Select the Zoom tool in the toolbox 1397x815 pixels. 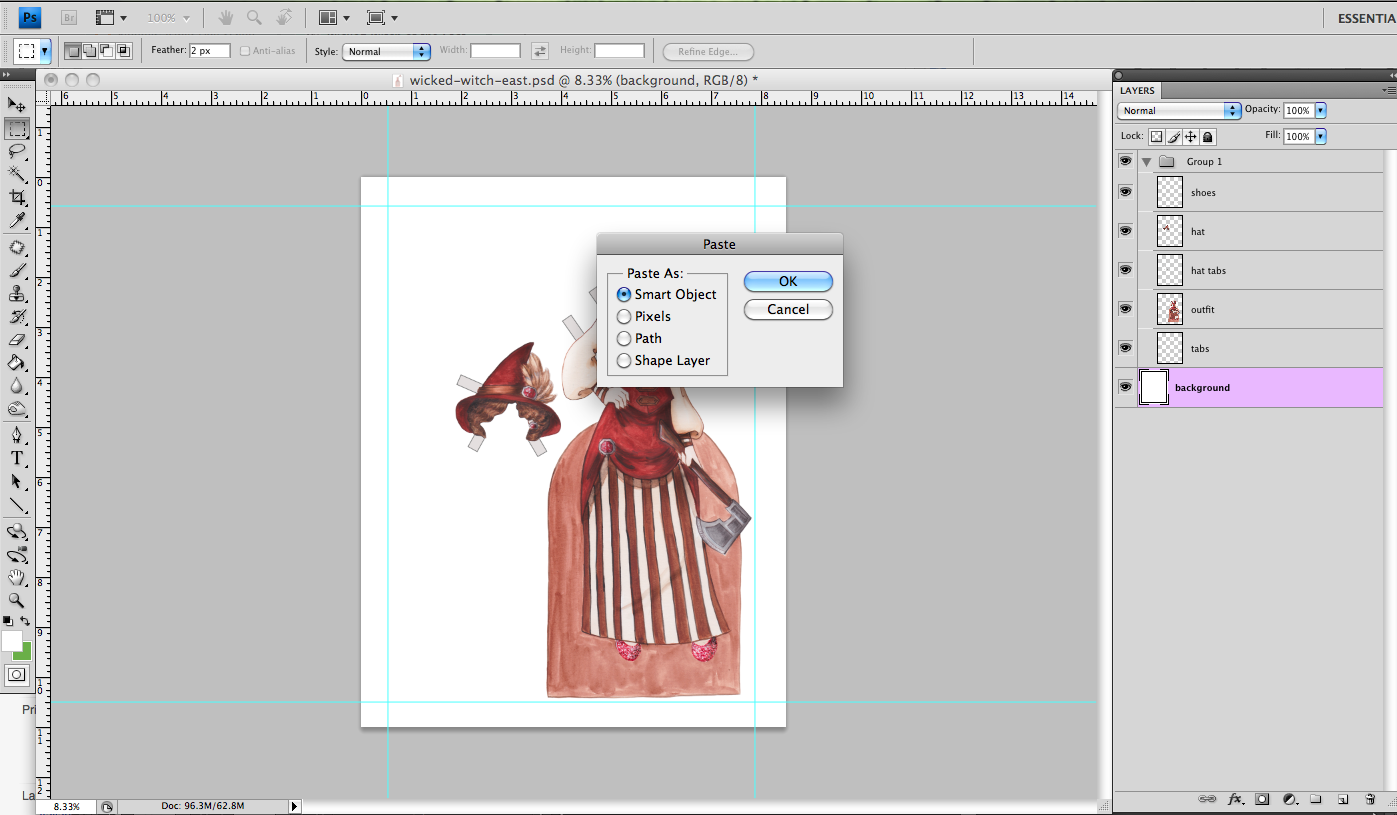pyautogui.click(x=17, y=600)
